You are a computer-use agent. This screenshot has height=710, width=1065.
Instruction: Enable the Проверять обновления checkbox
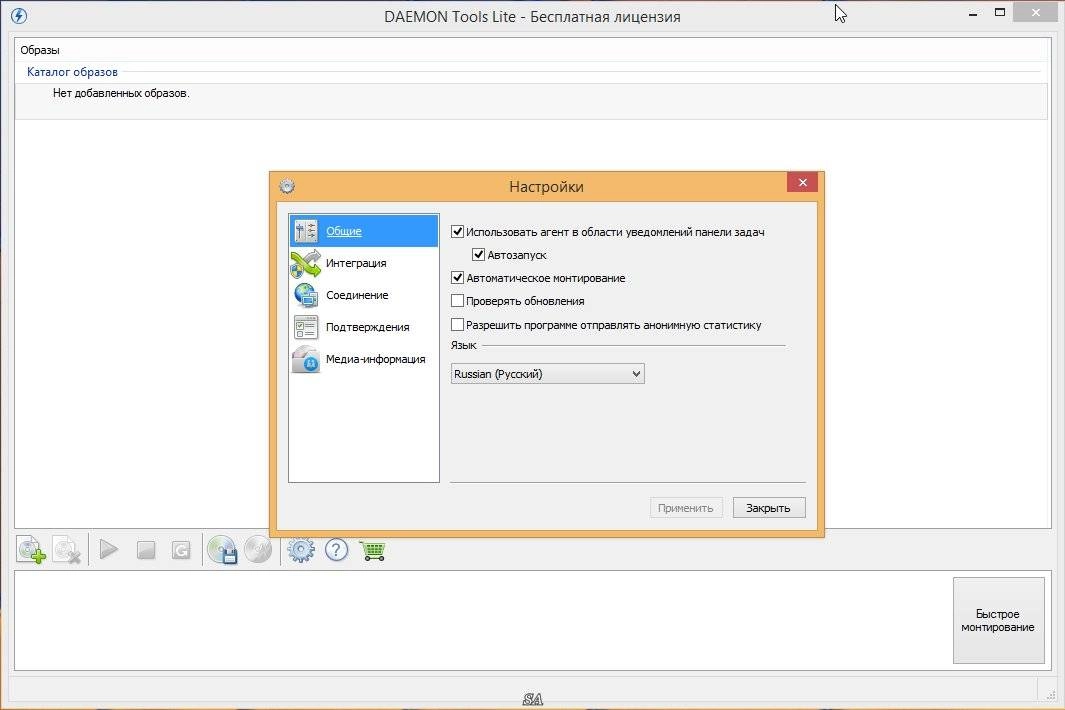[458, 301]
